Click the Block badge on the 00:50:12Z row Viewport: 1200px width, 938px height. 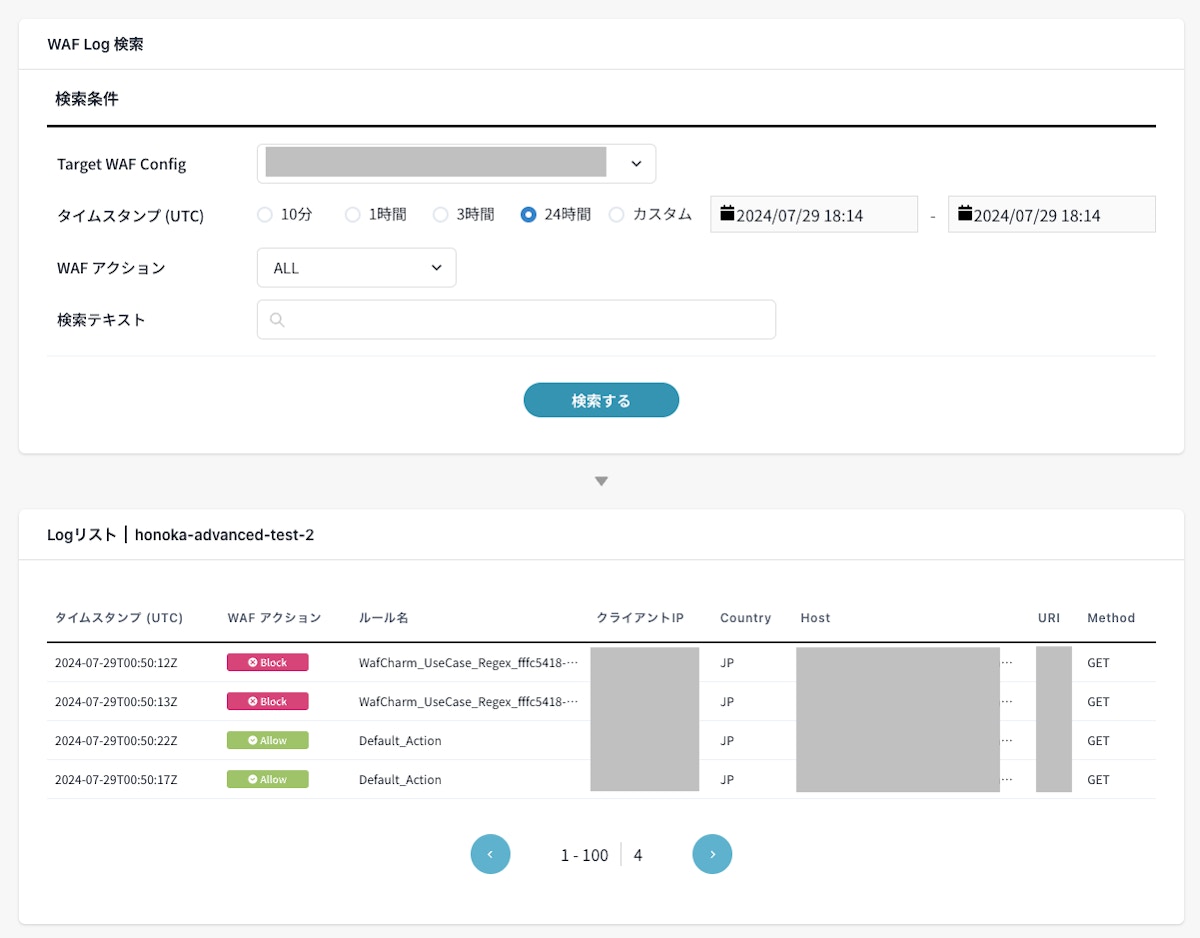(267, 662)
